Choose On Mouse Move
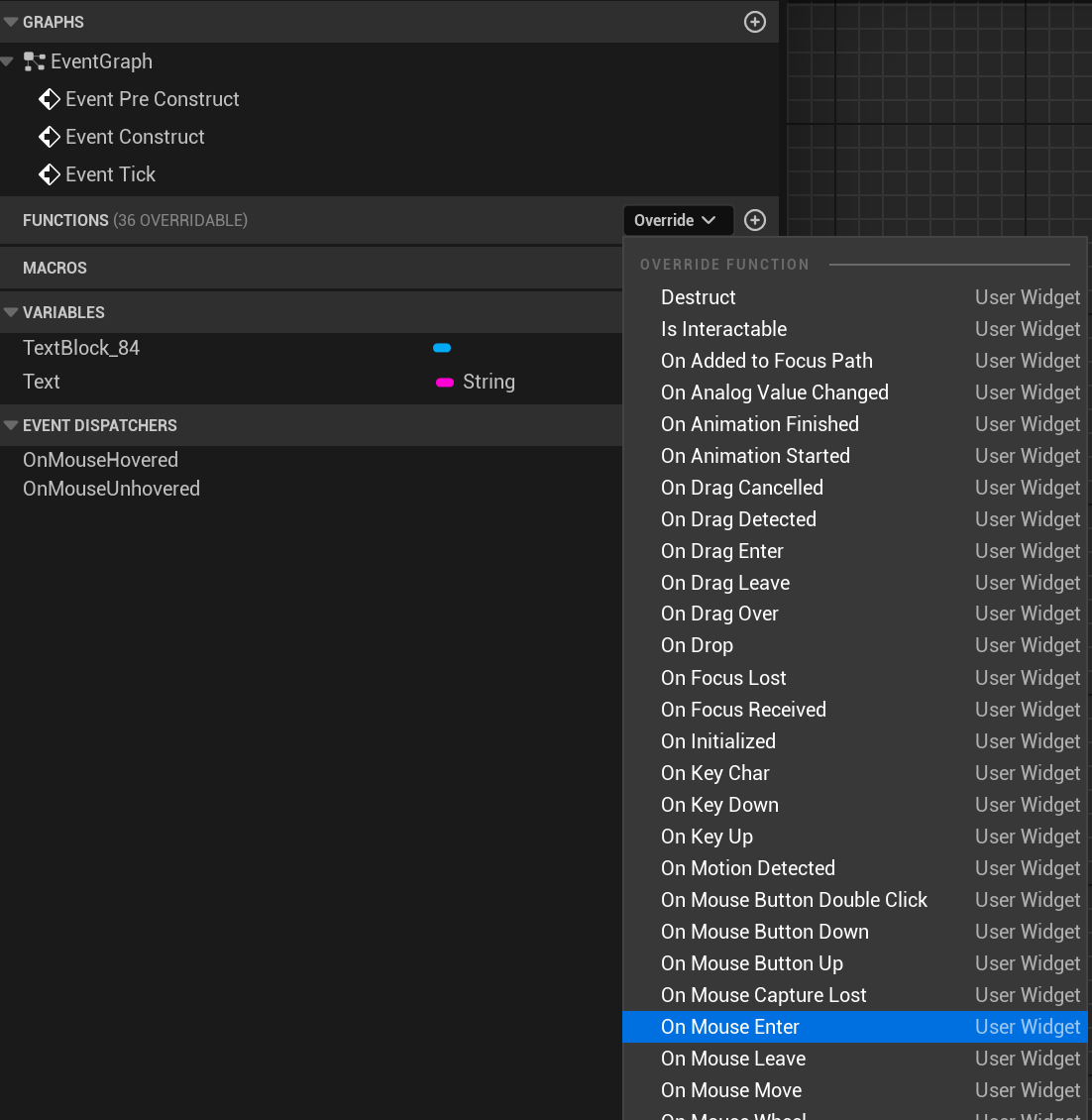 pyautogui.click(x=855, y=1090)
